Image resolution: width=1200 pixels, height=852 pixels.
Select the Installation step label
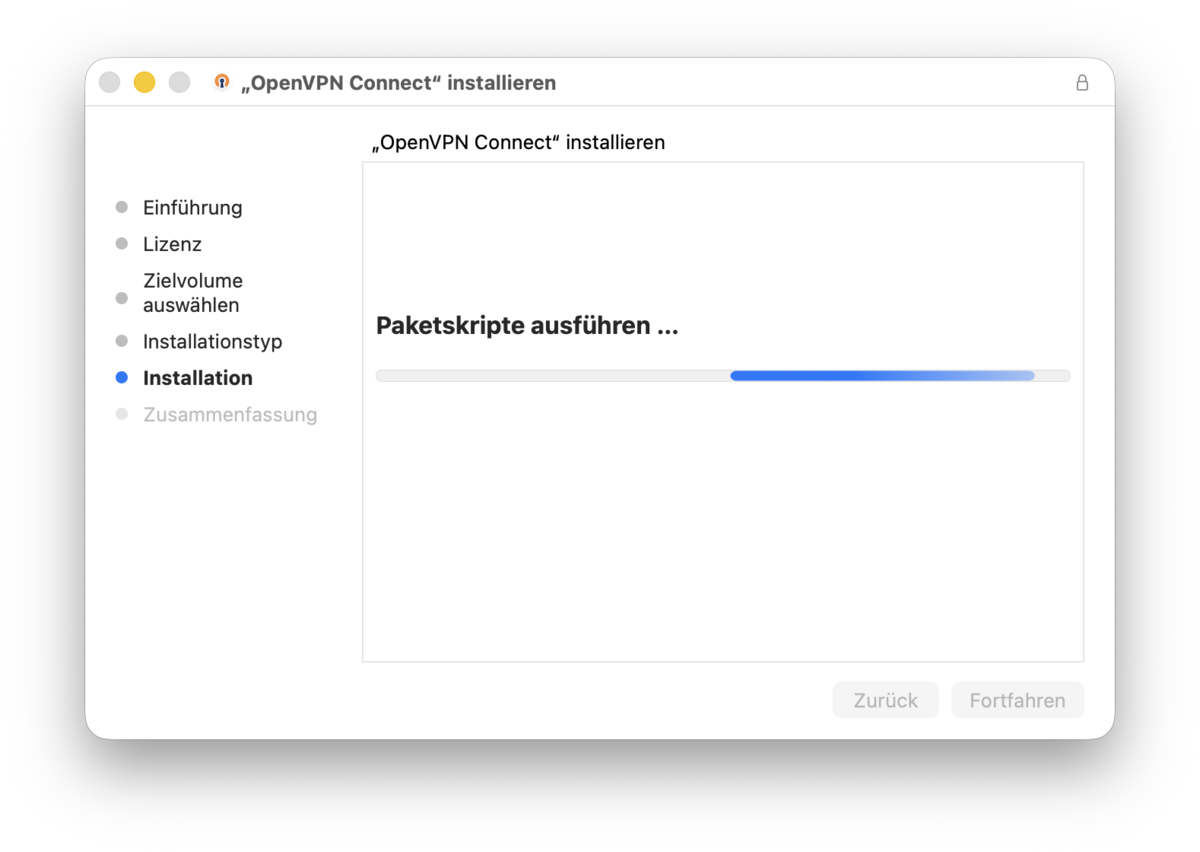[x=198, y=378]
